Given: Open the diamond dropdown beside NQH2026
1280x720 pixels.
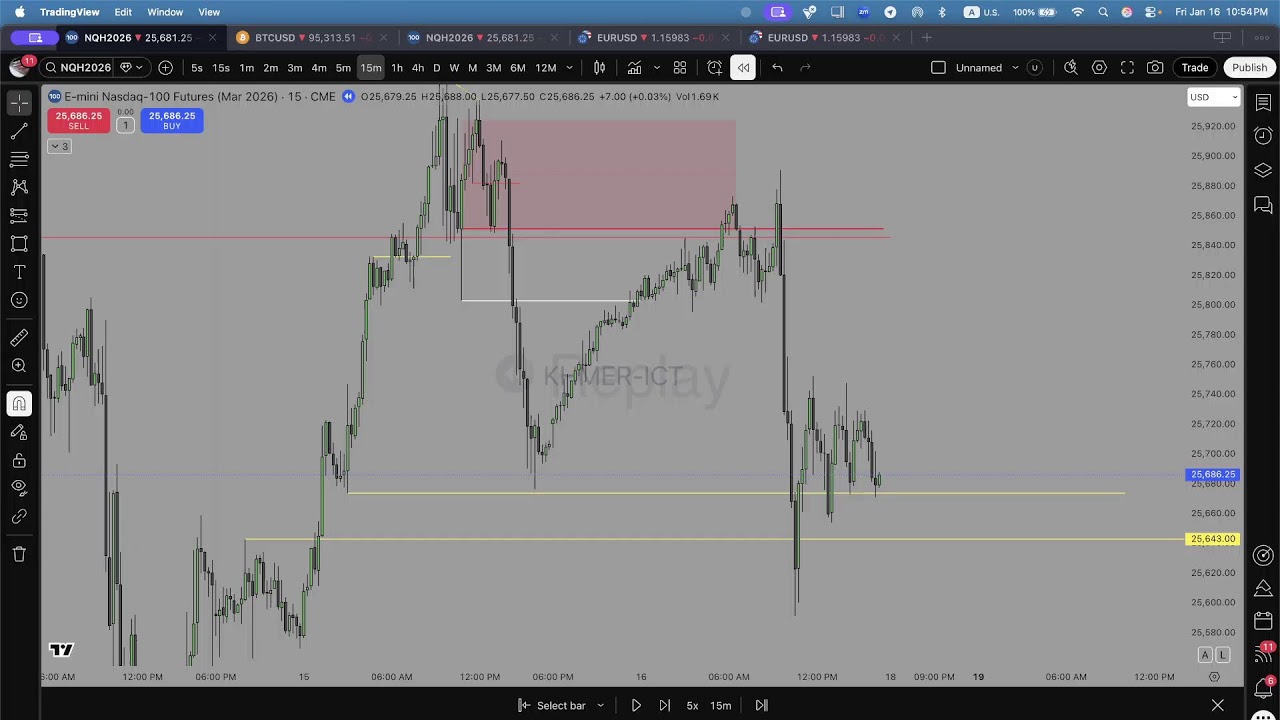Looking at the screenshot, I should (131, 68).
